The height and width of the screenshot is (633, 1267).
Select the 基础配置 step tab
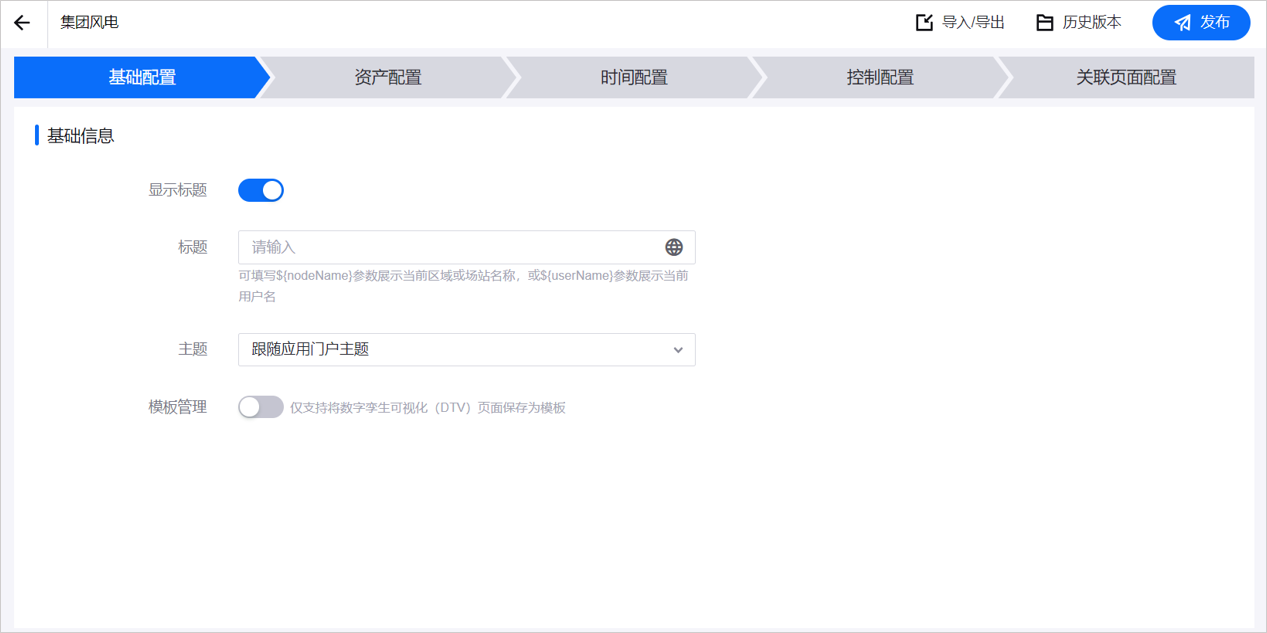click(x=142, y=78)
